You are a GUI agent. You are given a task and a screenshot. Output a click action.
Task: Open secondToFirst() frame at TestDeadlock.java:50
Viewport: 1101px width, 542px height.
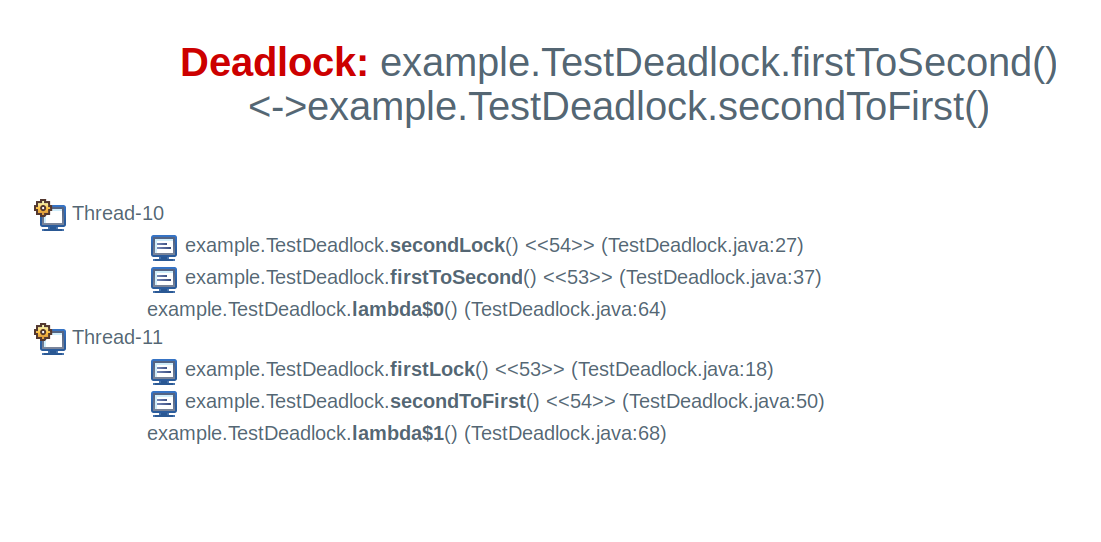[505, 402]
